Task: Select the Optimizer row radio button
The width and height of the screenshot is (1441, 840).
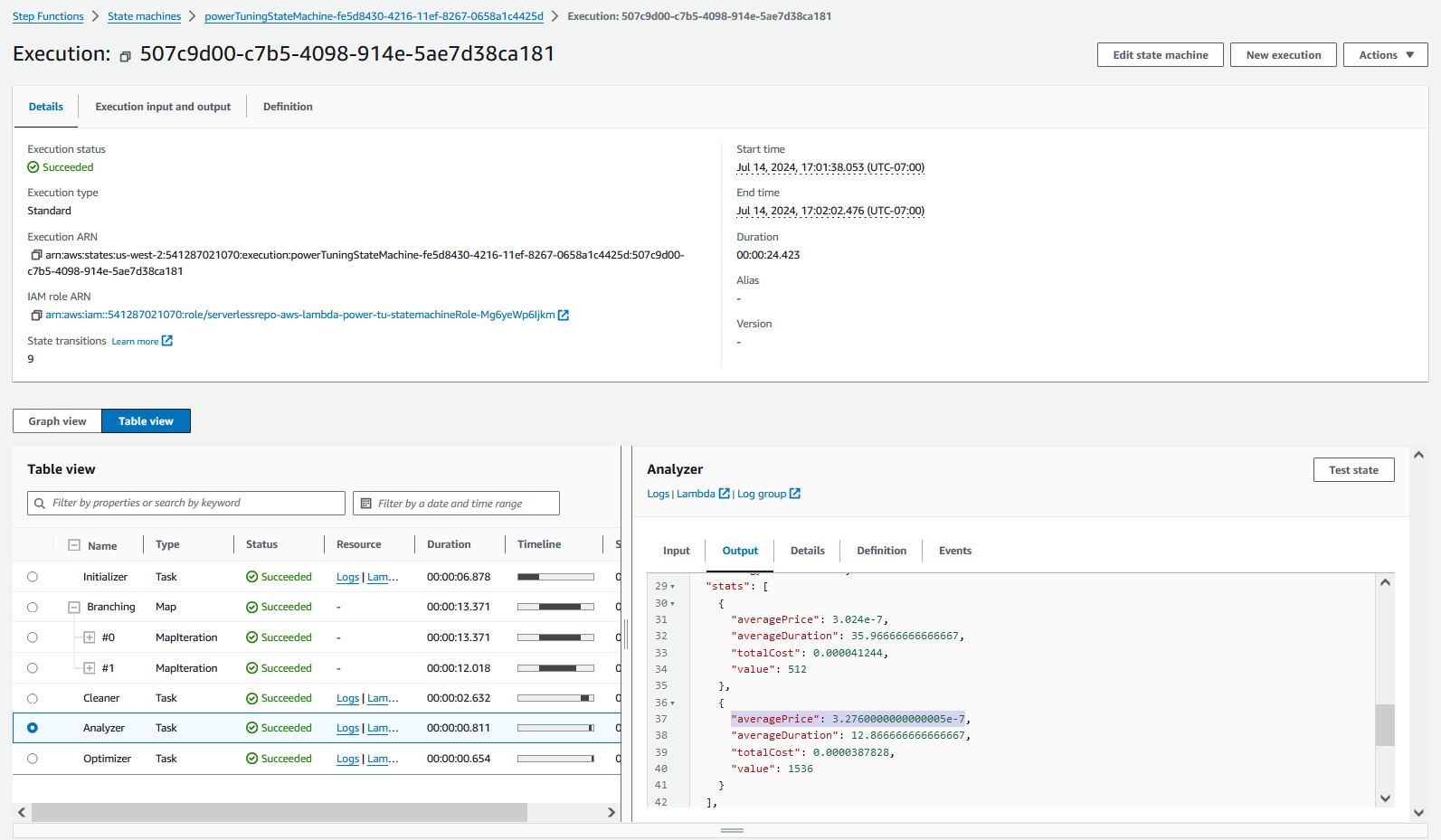Action: pos(33,759)
